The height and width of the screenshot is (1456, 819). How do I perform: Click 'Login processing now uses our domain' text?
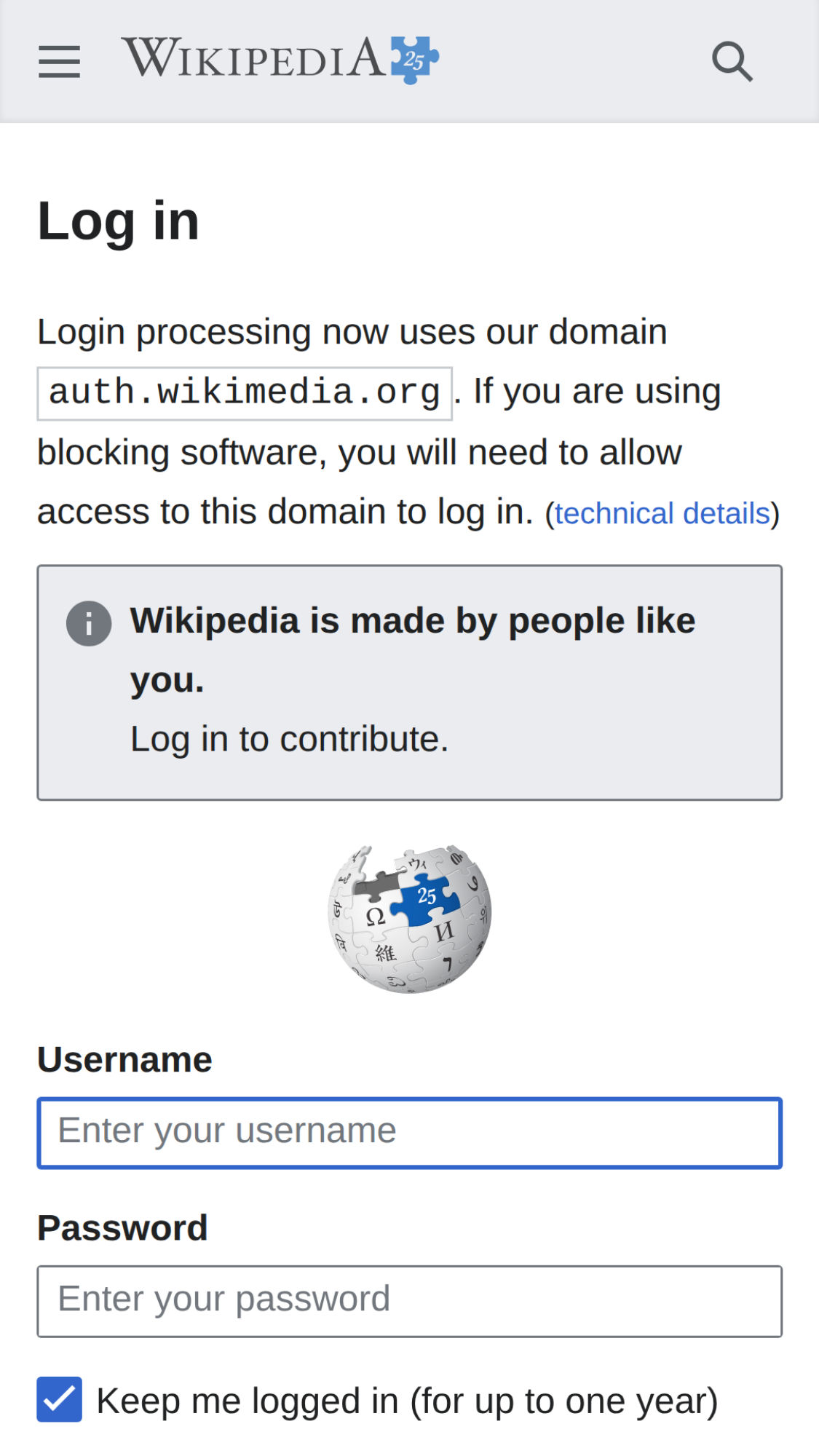pyautogui.click(x=352, y=332)
